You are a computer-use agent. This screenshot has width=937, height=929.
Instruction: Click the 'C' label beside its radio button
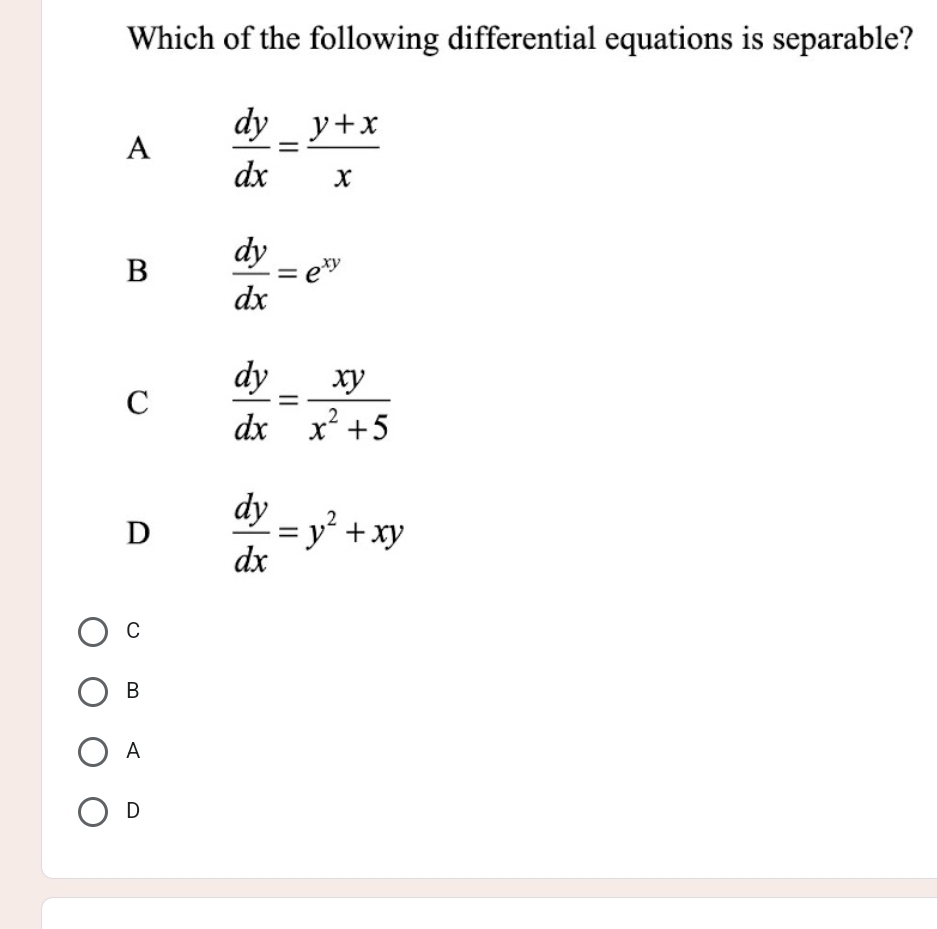[133, 632]
